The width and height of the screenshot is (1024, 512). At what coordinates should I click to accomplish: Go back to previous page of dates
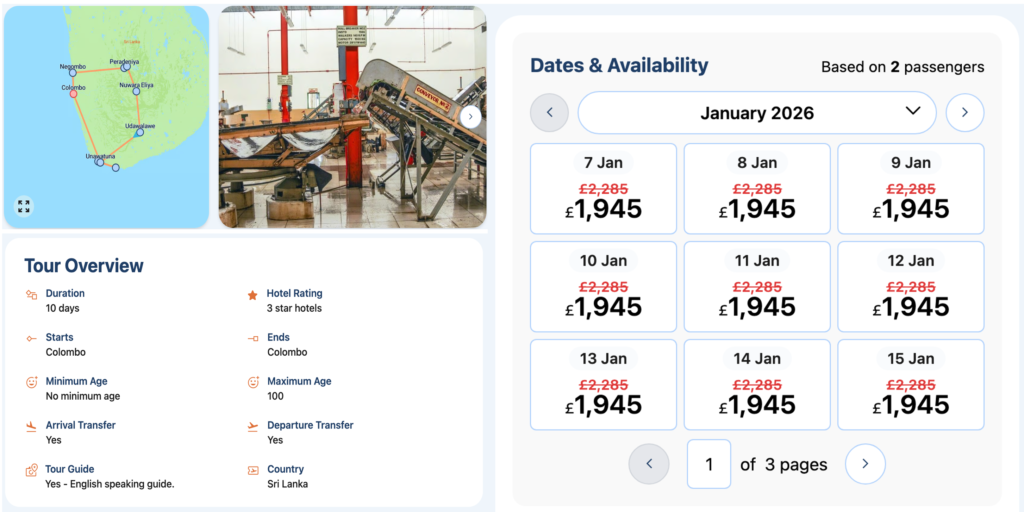[x=649, y=464]
